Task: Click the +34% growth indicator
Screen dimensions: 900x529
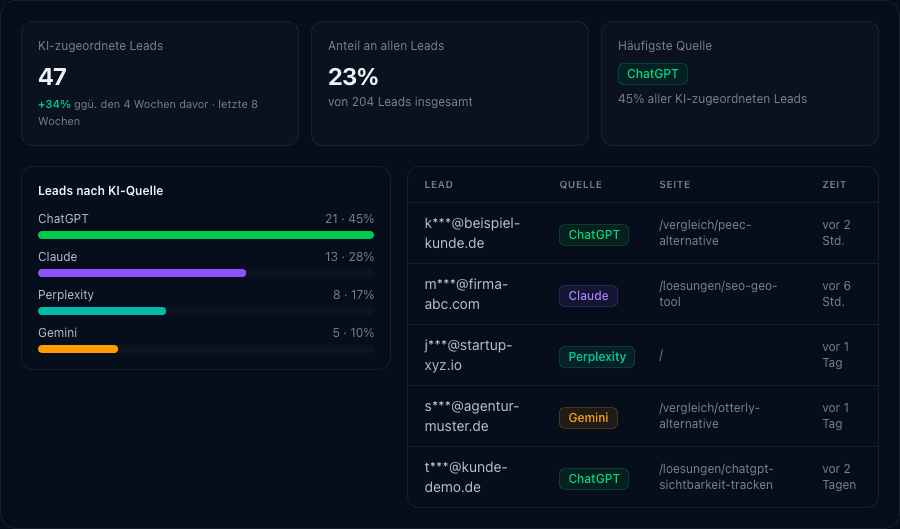Action: pos(54,104)
